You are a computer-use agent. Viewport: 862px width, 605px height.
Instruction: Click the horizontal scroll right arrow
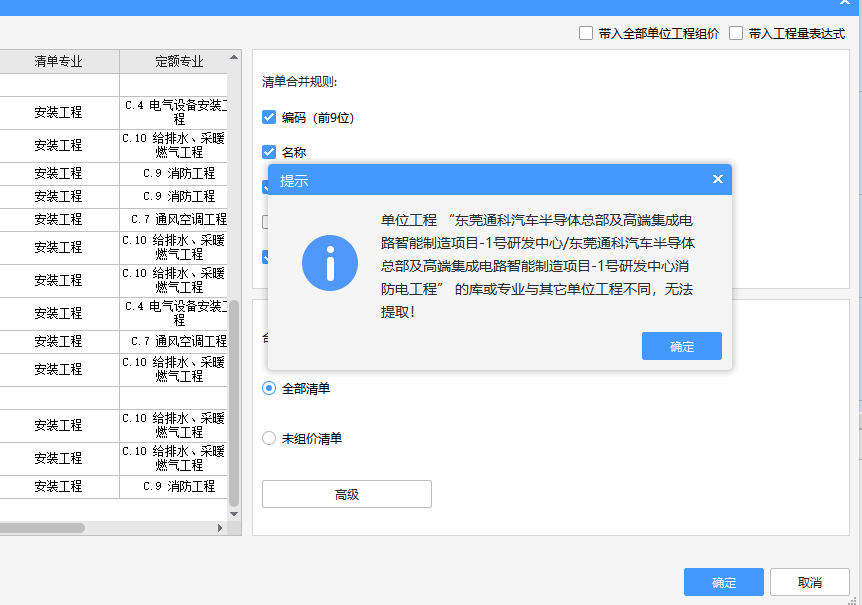[x=220, y=528]
